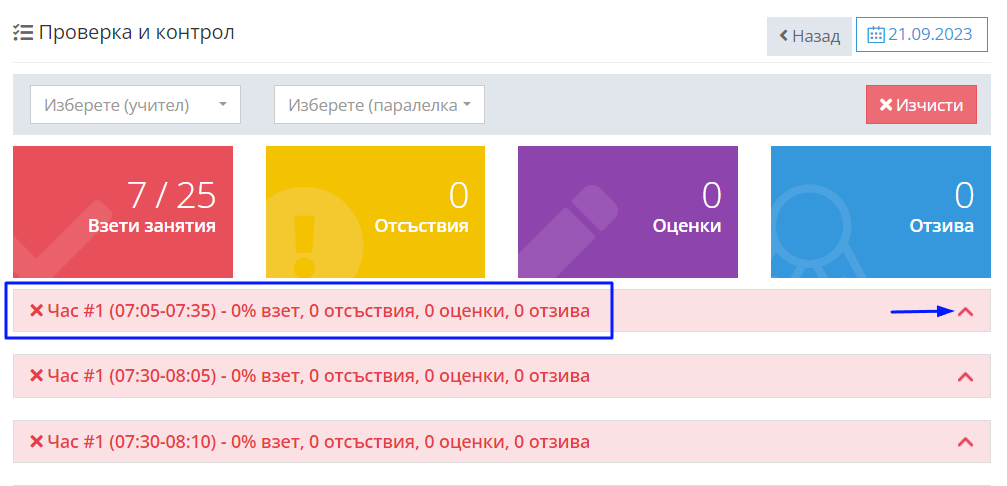Click the red X icon on Час #1 07:05-07:35
Screen dimensions: 1007x486
[37, 311]
